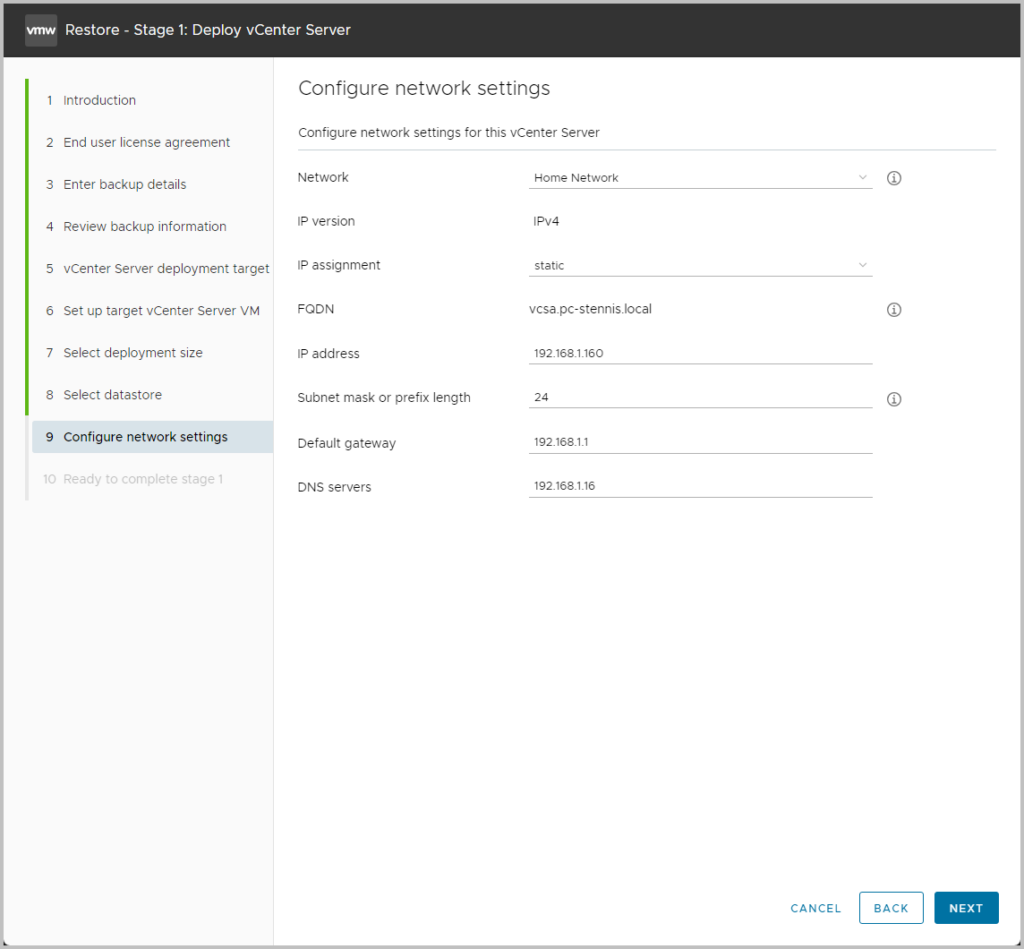The image size is (1024, 949).
Task: Click the info icon next to FQDN
Action: [x=893, y=309]
